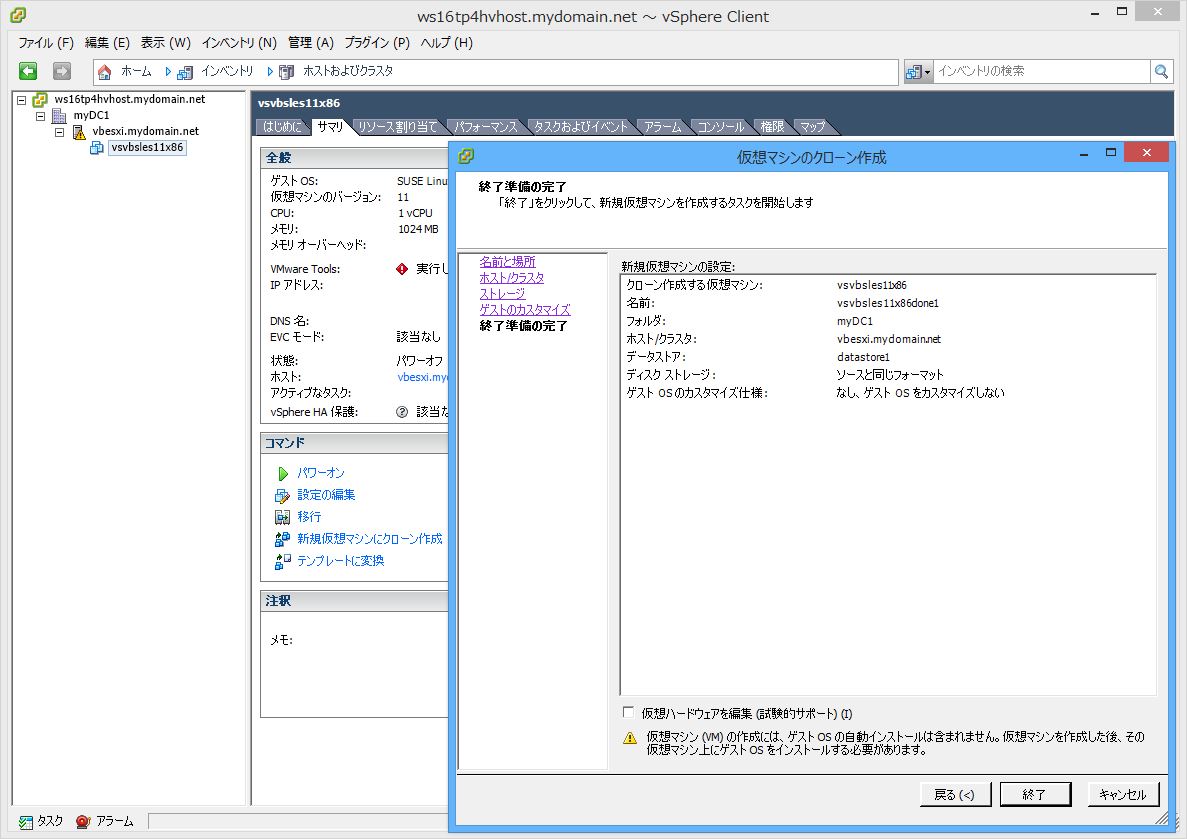This screenshot has width=1187, height=839.
Task: Click 新規仮想マシンにクローン作成 link
Action: [x=369, y=538]
